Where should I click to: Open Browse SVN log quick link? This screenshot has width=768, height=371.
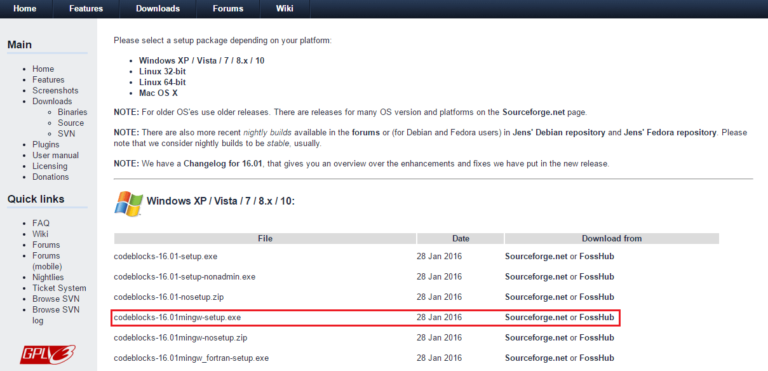pos(56,315)
